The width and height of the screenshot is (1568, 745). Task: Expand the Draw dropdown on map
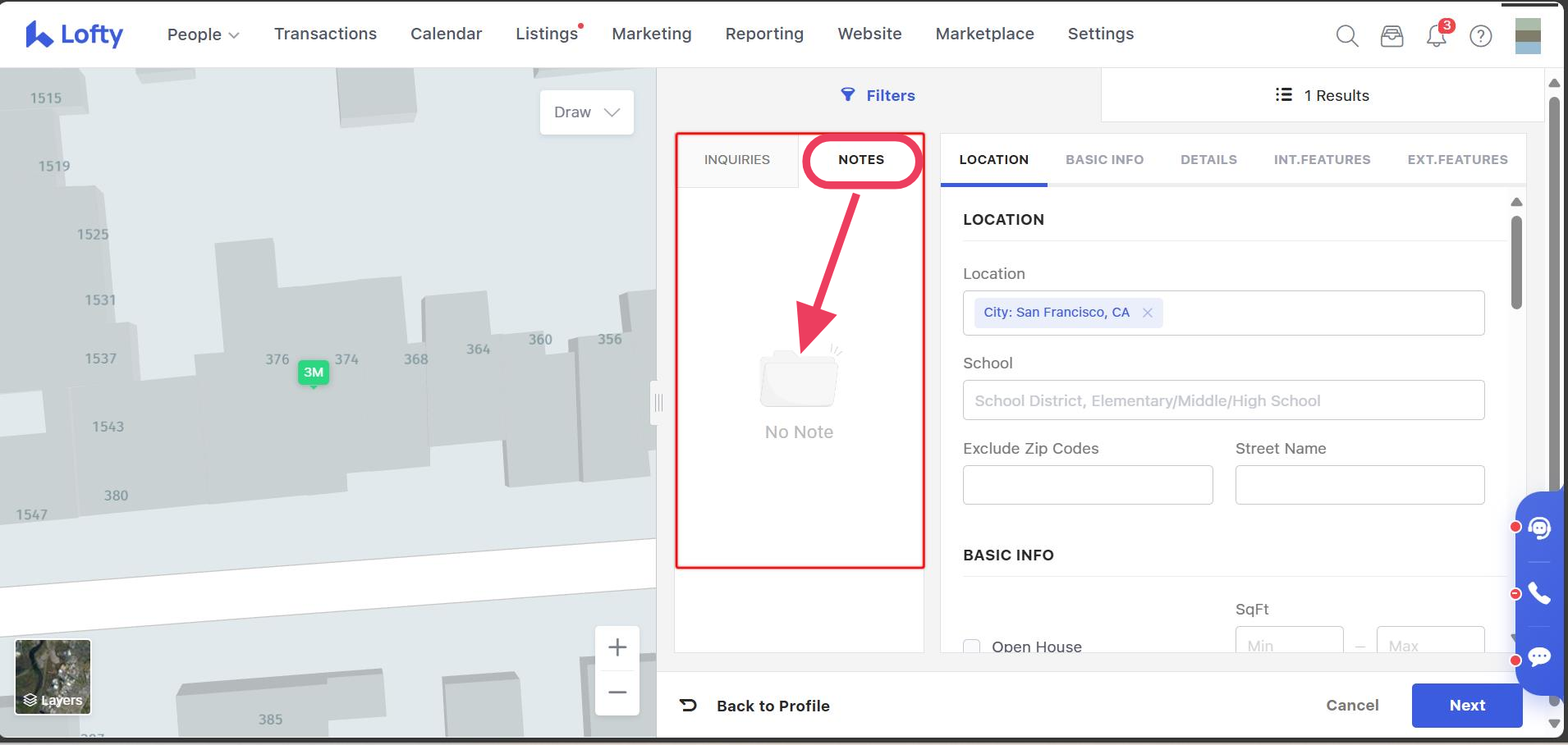[x=586, y=112]
